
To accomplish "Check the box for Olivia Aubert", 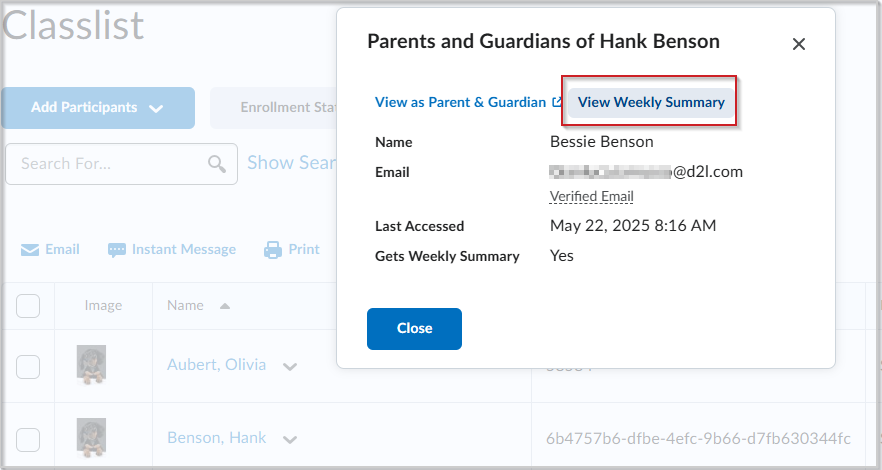I will click(x=28, y=366).
